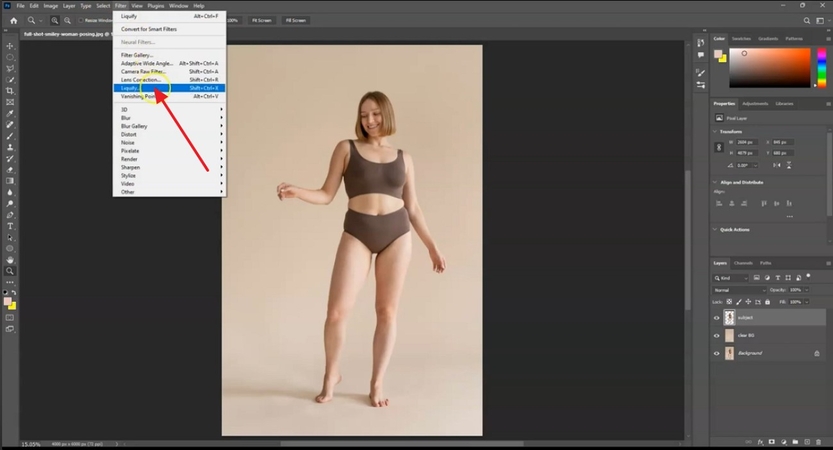Click the Fill Screen button
The image size is (833, 450).
point(296,20)
